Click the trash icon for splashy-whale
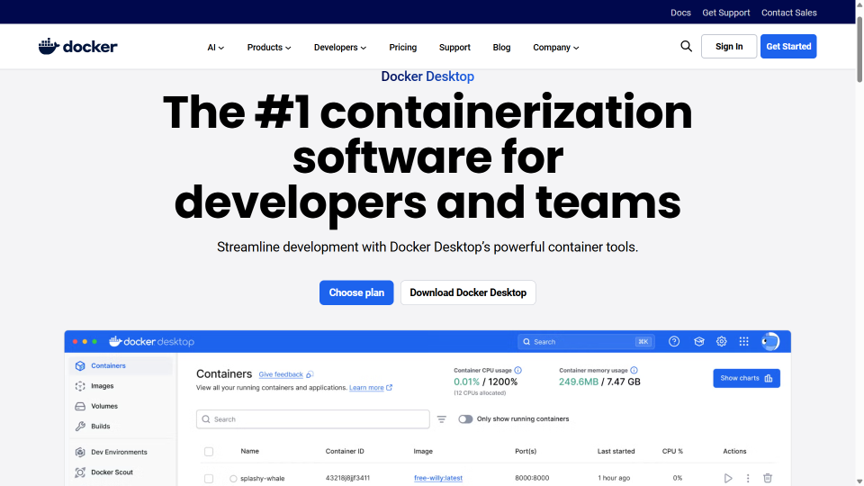The width and height of the screenshot is (864, 486). [x=768, y=478]
